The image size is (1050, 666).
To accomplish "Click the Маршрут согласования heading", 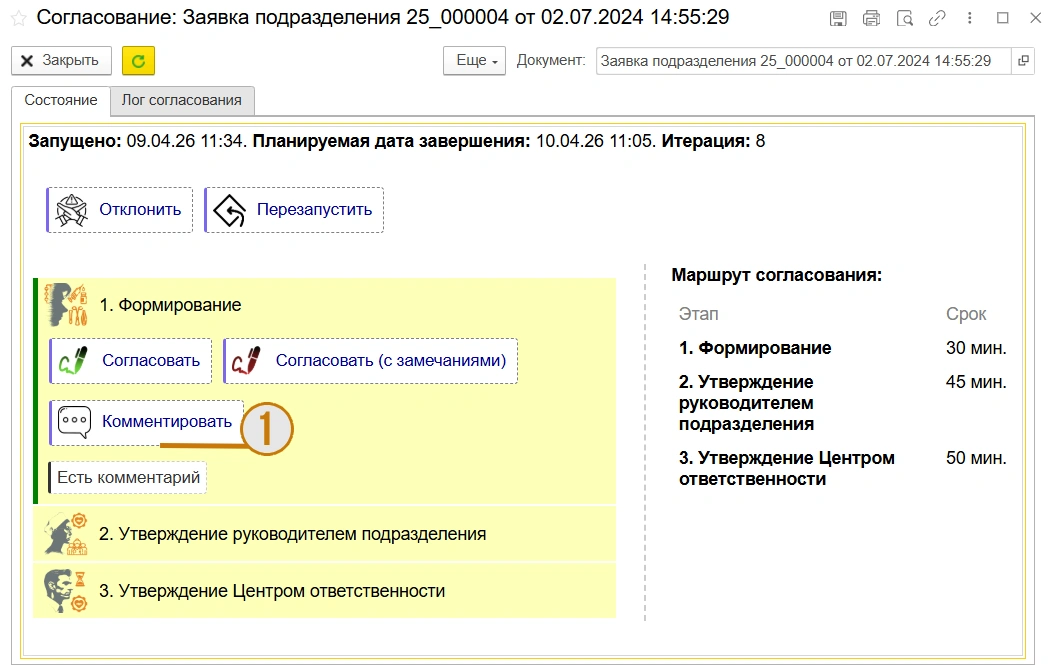I will coord(777,275).
